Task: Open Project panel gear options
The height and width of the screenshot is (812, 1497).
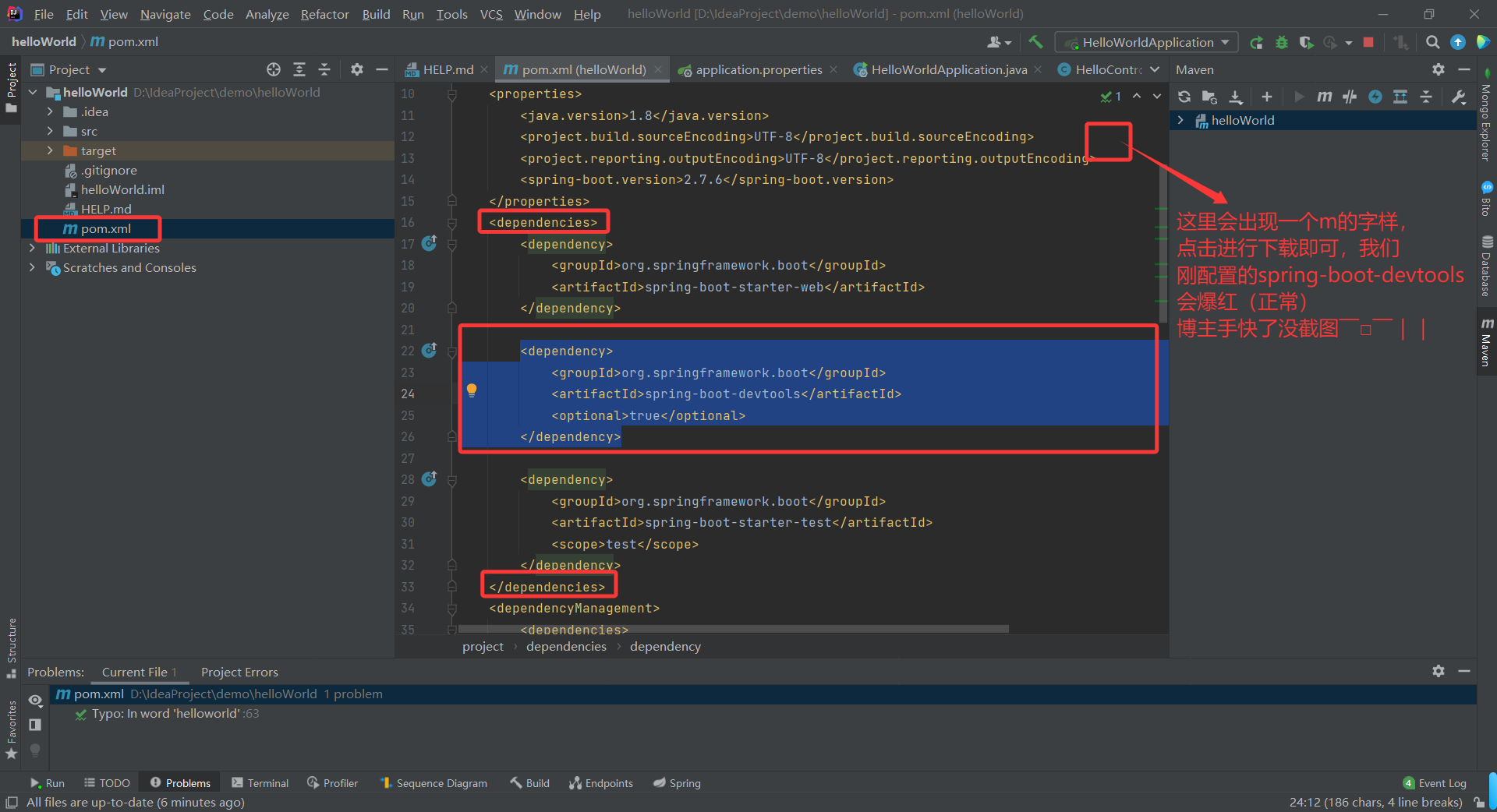Action: (x=357, y=69)
